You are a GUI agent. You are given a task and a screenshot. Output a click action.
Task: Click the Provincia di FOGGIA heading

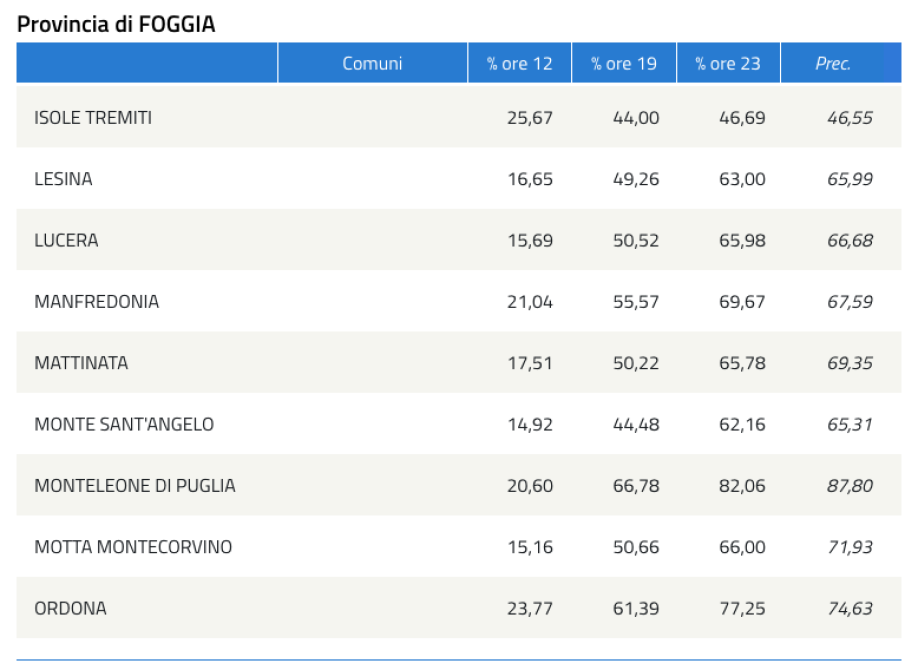click(x=116, y=24)
